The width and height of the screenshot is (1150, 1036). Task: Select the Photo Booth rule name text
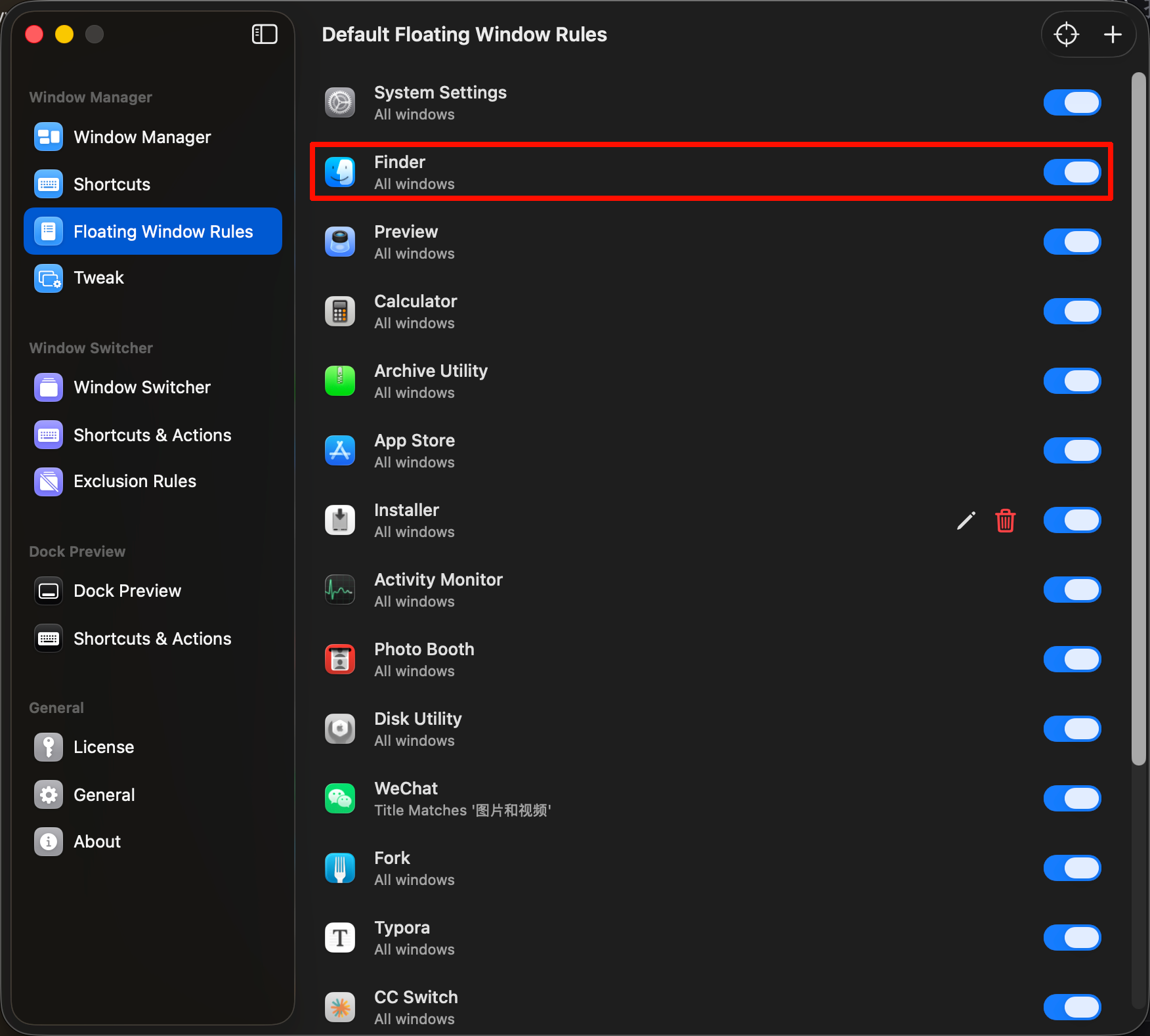tap(424, 649)
